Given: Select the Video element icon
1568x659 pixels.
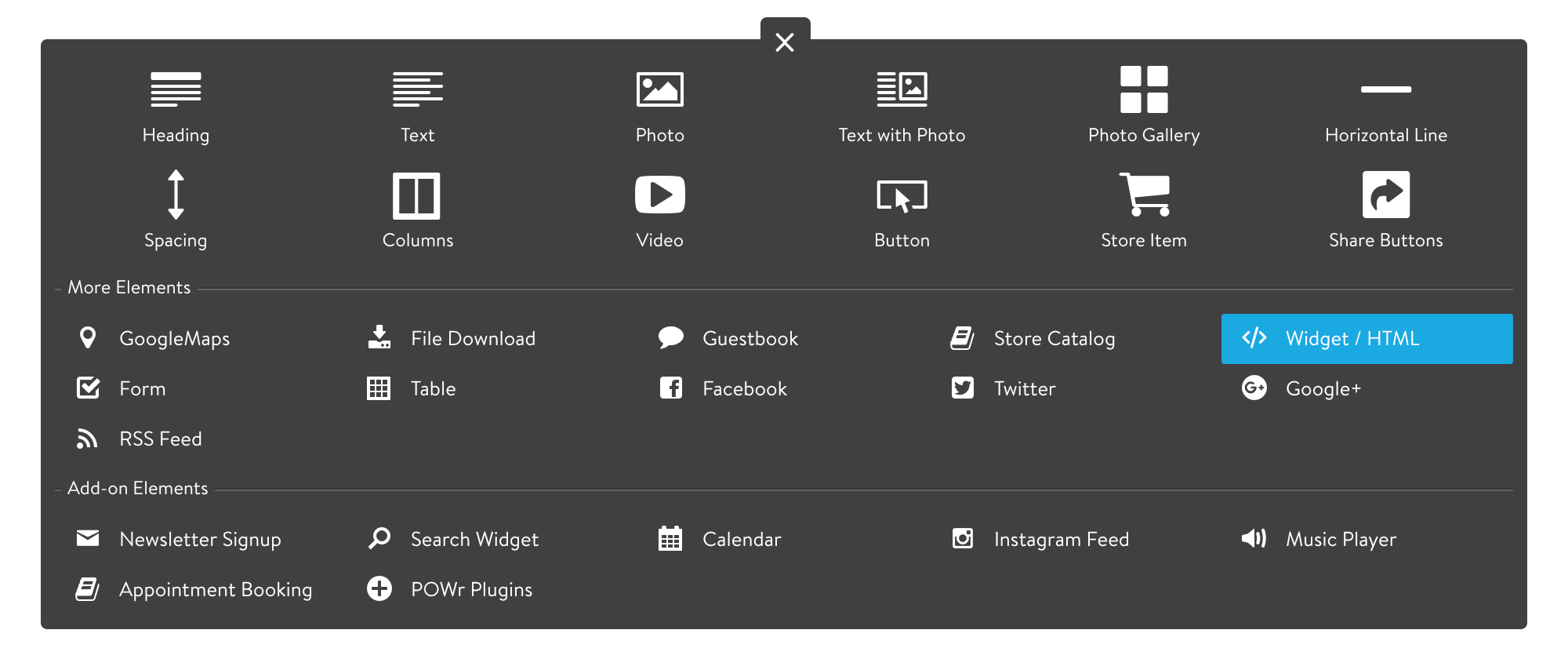Looking at the screenshot, I should pyautogui.click(x=659, y=195).
